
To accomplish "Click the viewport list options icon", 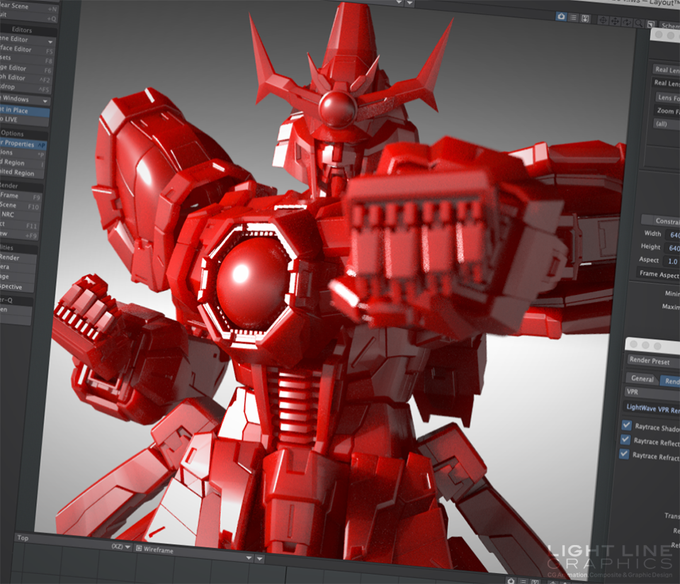I will tap(574, 17).
